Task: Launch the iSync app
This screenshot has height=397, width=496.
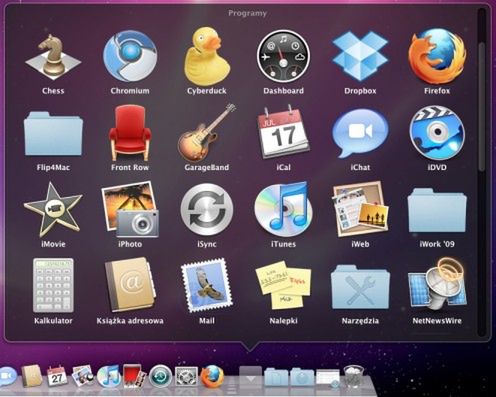Action: [207, 209]
